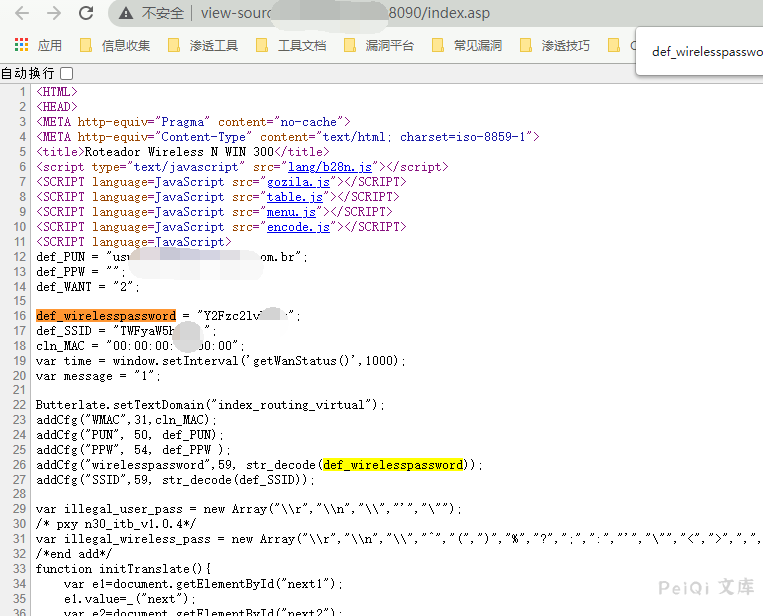Reload the page with refresh icon

click(x=87, y=14)
